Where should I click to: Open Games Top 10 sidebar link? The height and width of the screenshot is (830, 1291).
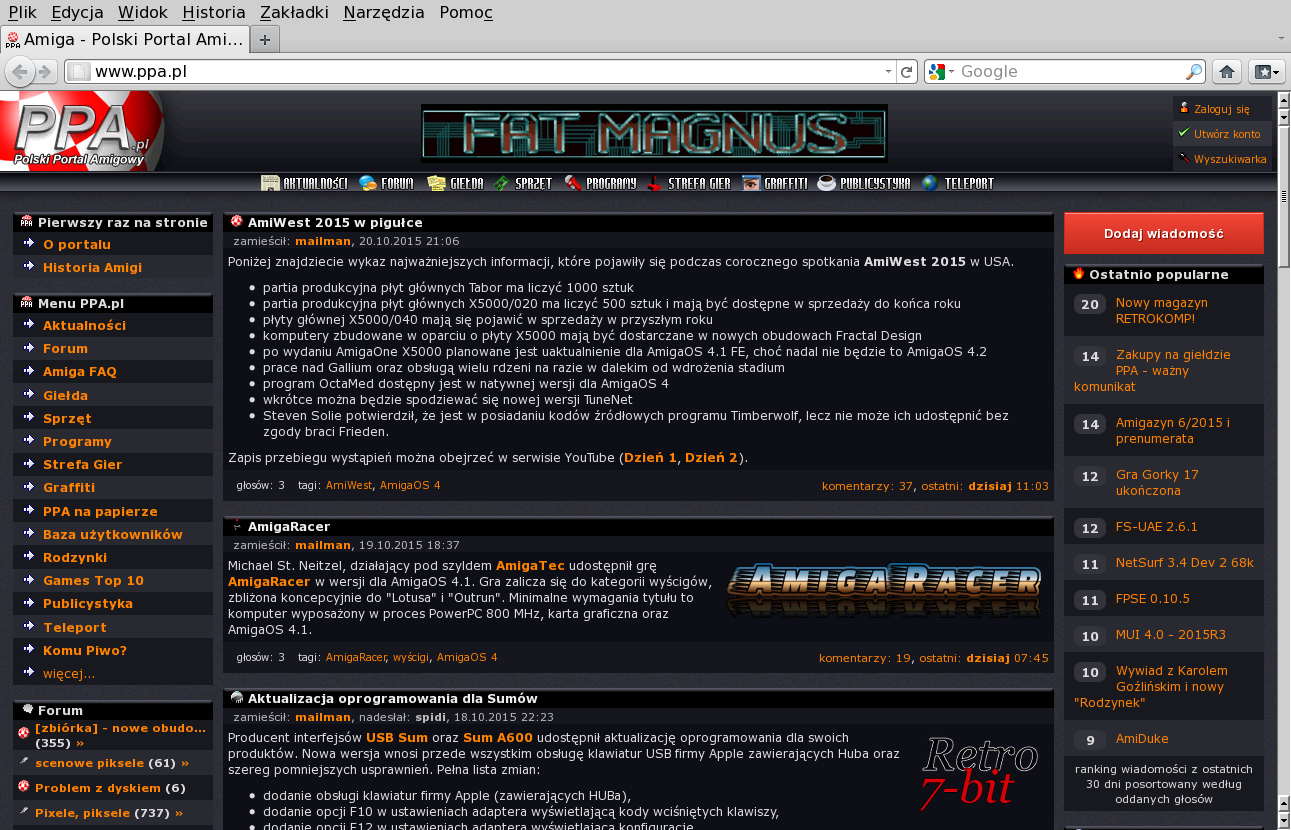[93, 581]
